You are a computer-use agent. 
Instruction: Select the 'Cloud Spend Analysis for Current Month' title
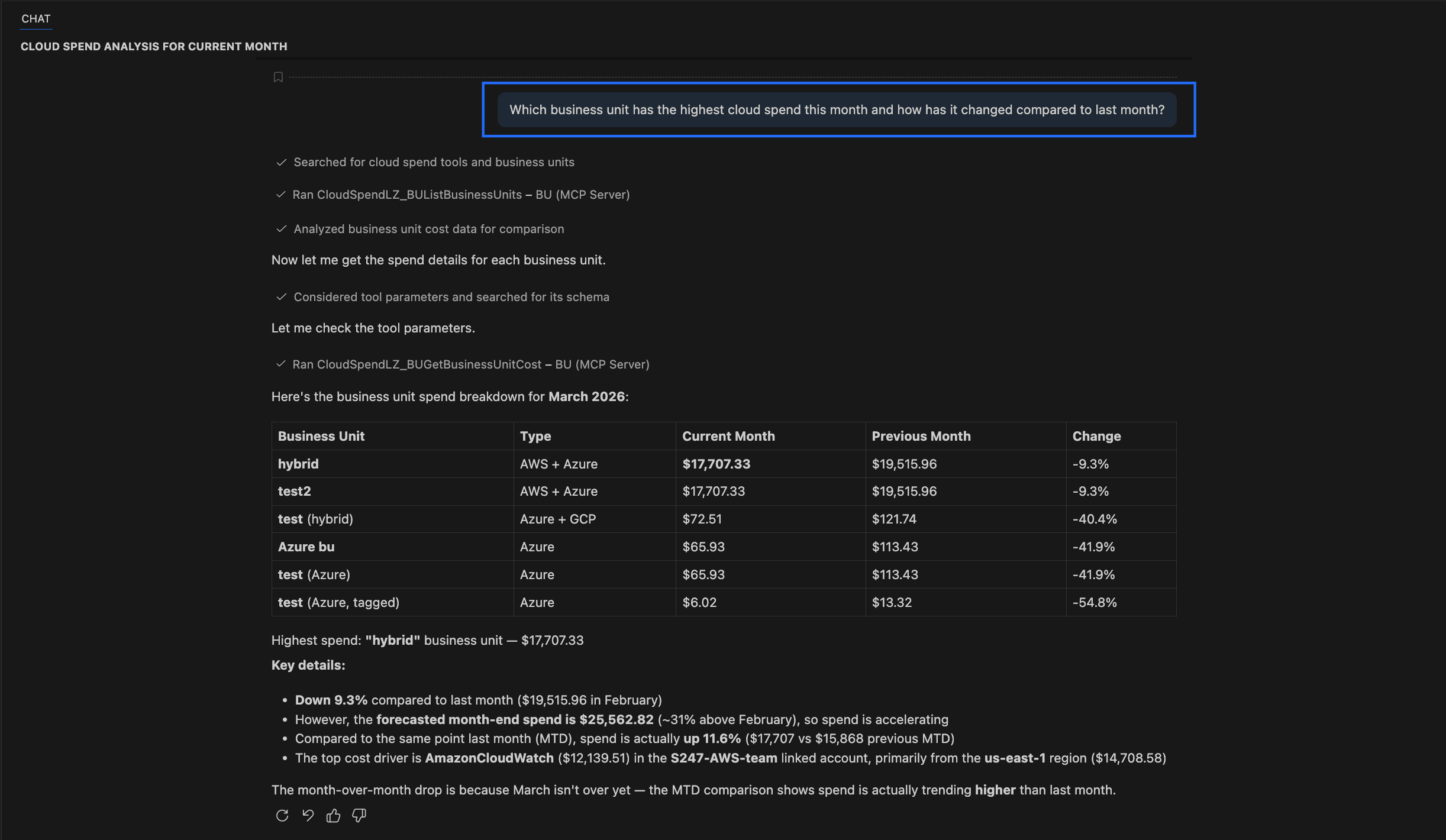click(x=154, y=46)
